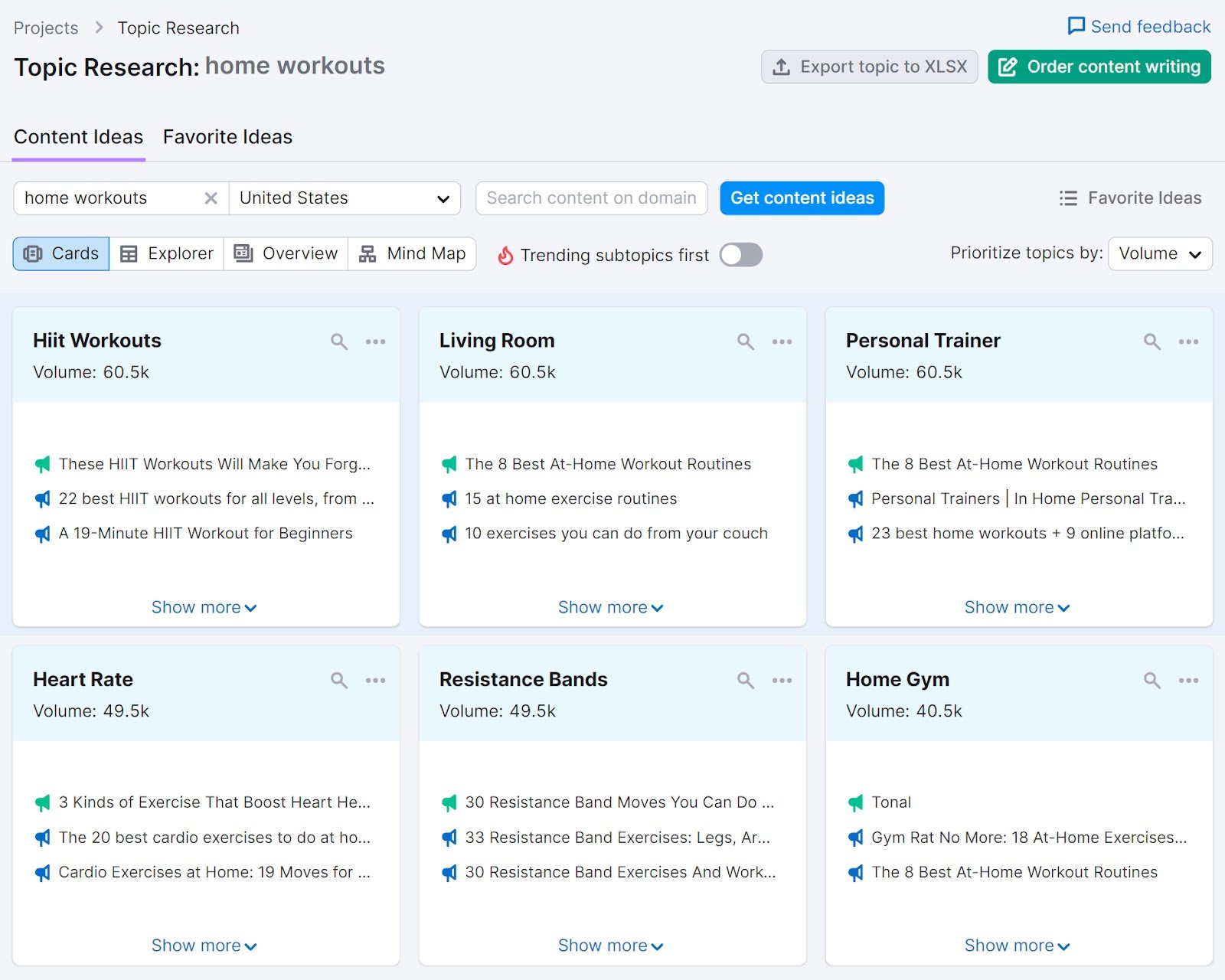Click the Cards view icon
The image size is (1225, 980).
pos(60,253)
